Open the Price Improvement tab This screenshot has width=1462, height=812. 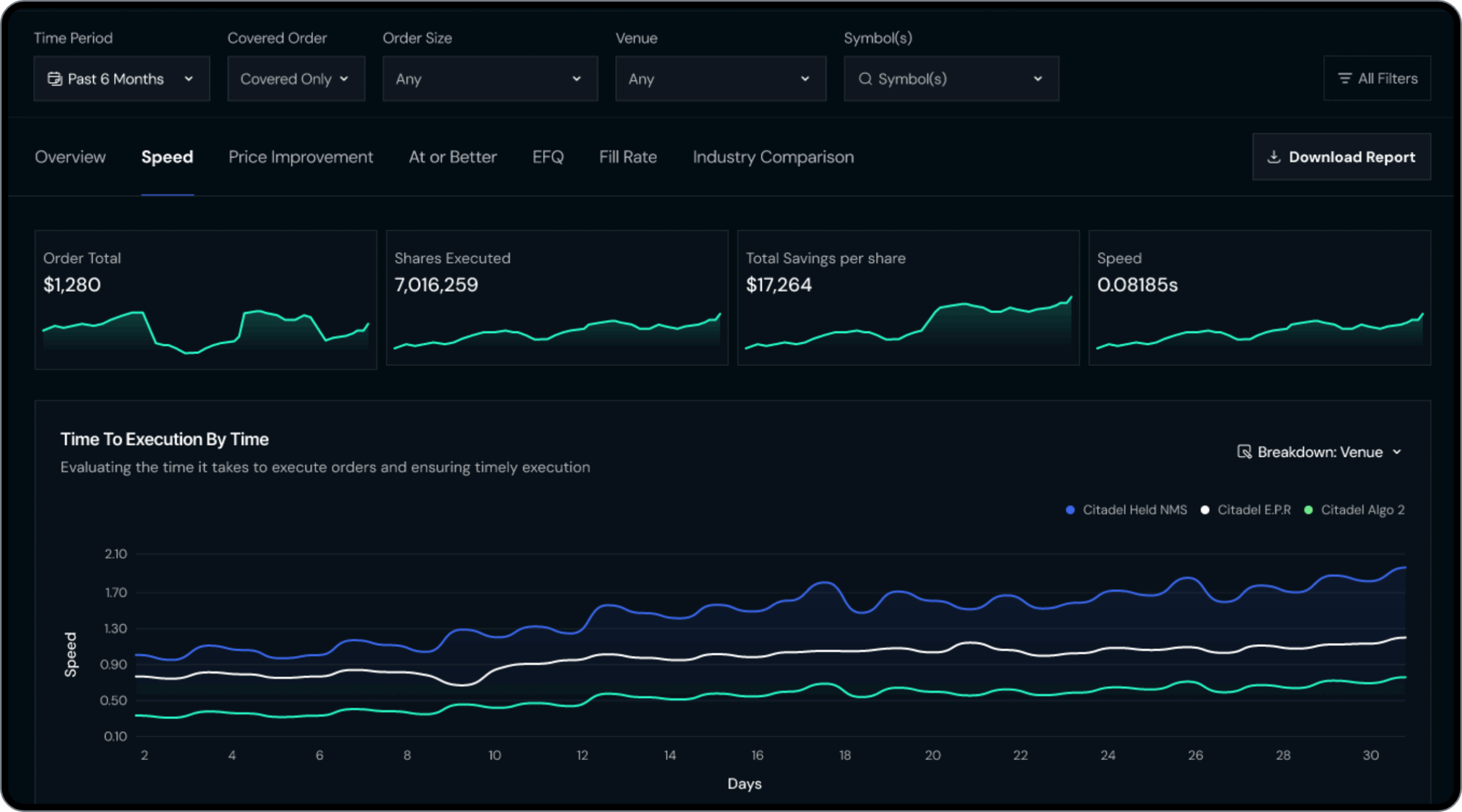301,157
